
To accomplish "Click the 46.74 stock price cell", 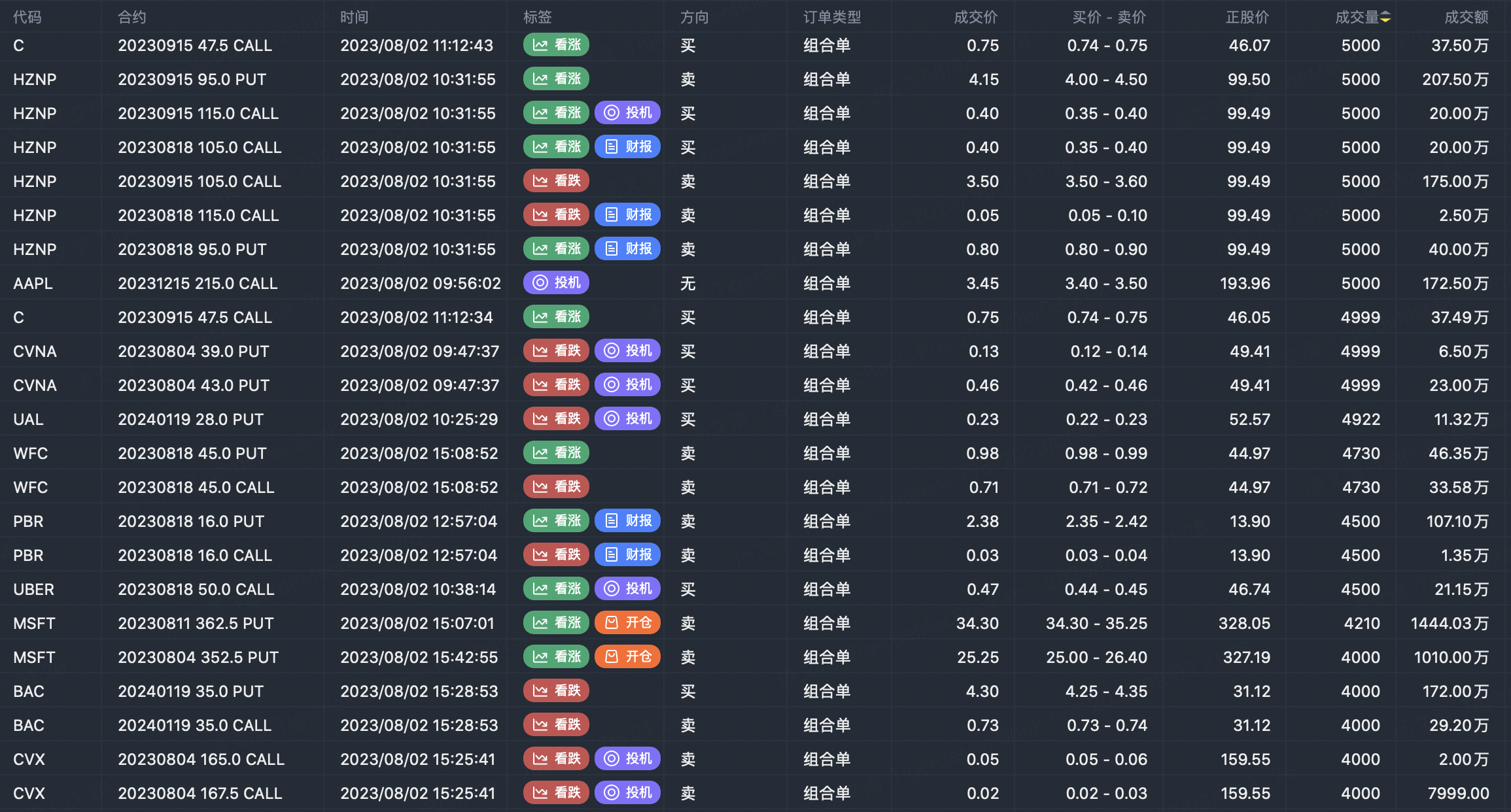I will 1249,589.
